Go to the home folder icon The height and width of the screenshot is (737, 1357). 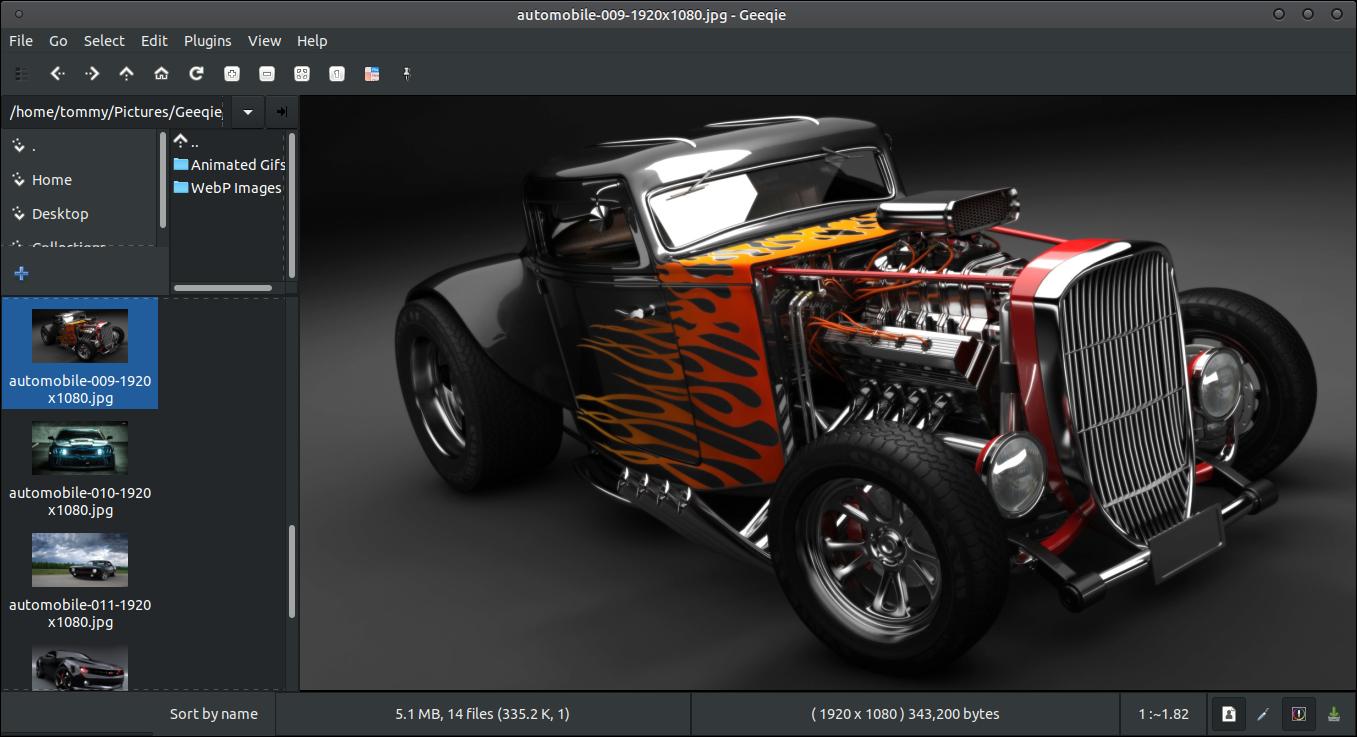pyautogui.click(x=161, y=73)
